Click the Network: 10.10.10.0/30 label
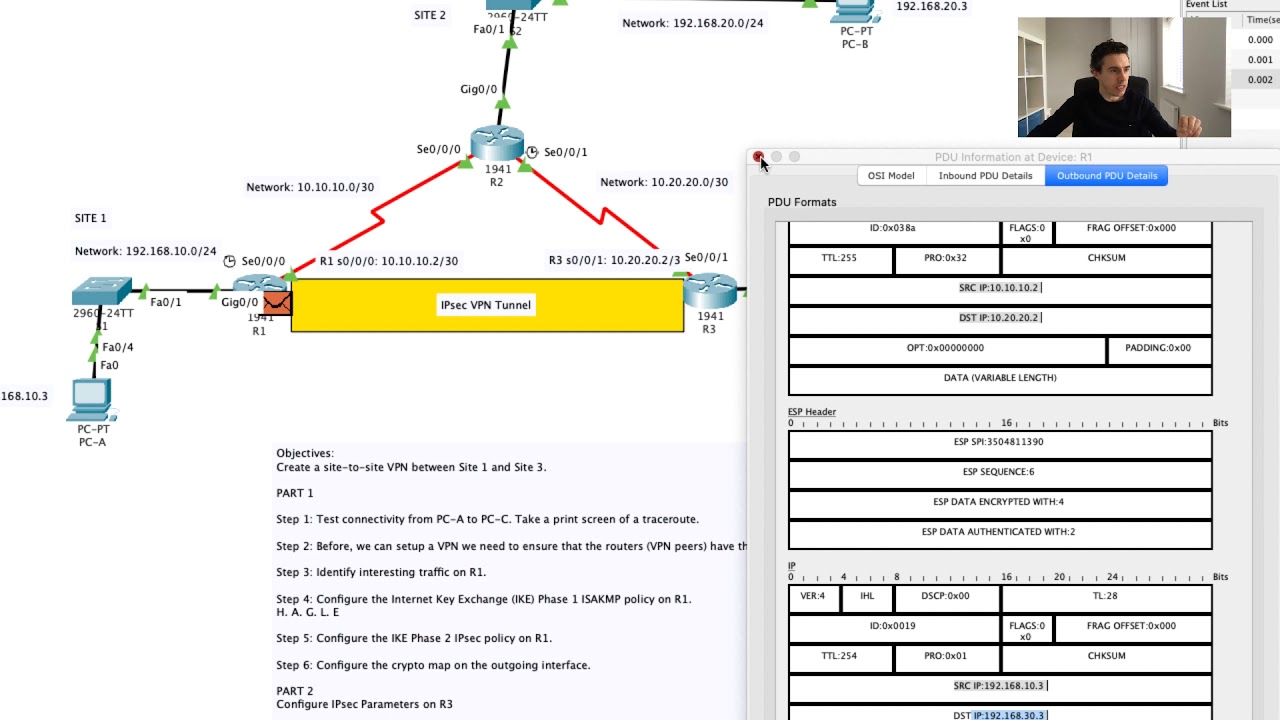 [310, 187]
